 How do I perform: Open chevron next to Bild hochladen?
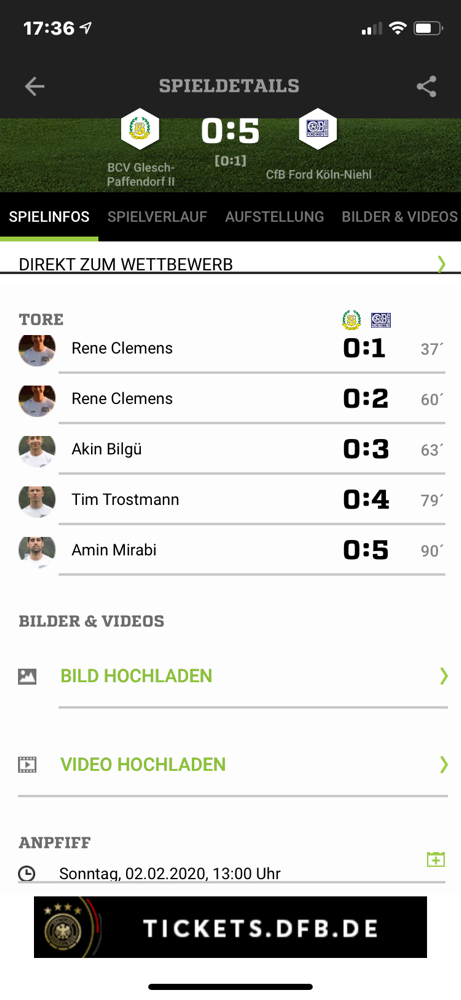pyautogui.click(x=444, y=676)
